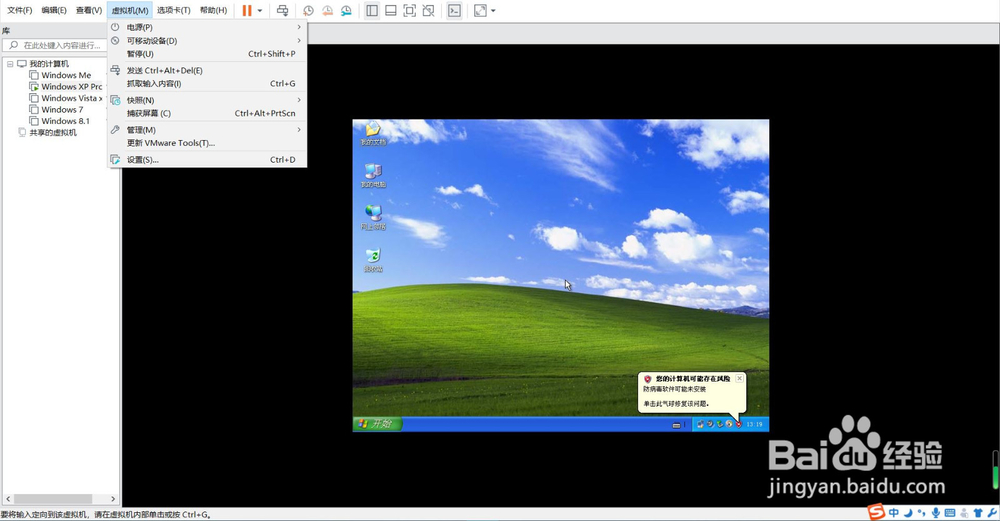Click the library scrollbar left arrow
Screen dimensions: 1000x521
tap(8, 499)
